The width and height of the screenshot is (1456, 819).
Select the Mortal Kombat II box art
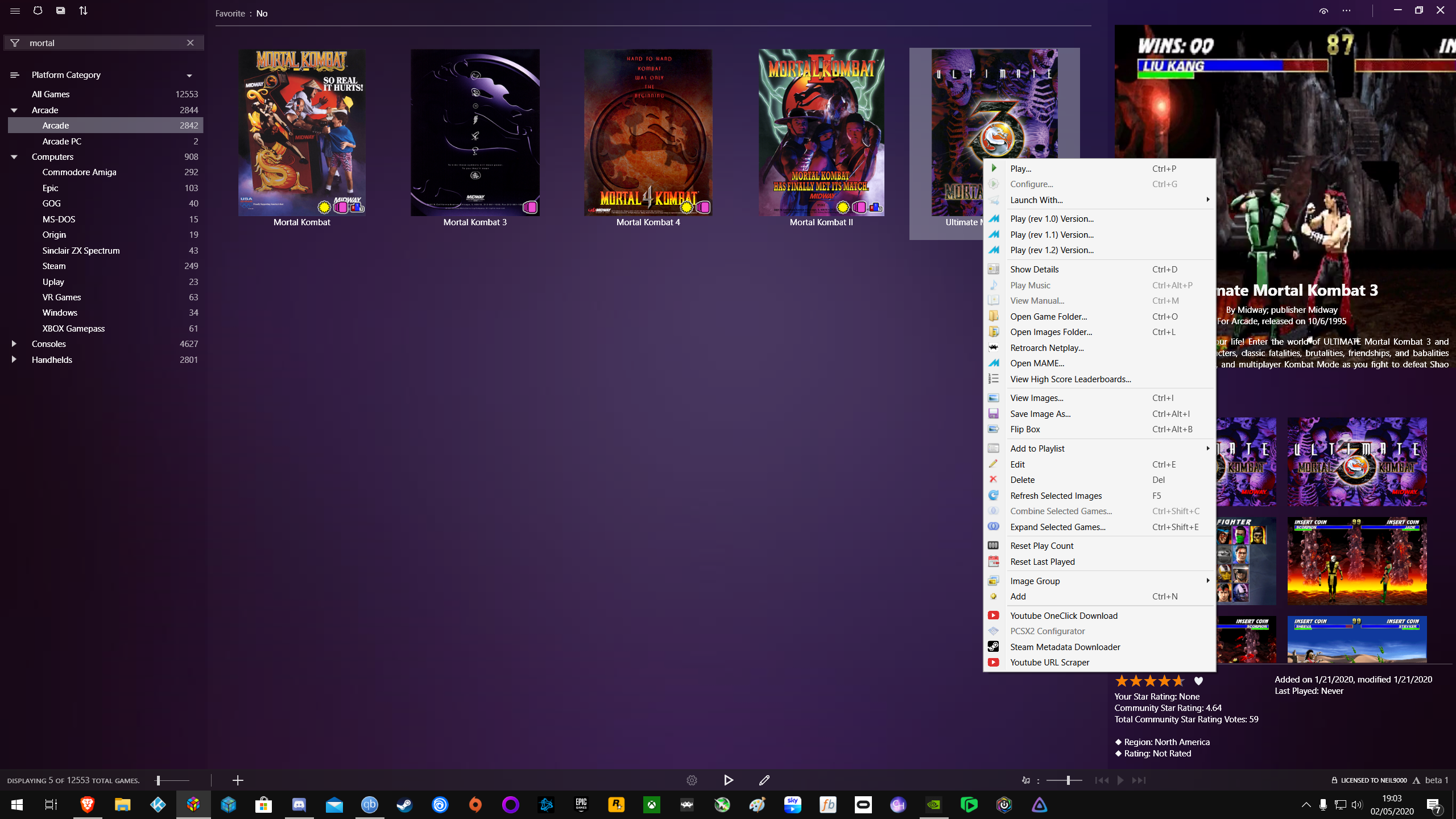coord(821,133)
